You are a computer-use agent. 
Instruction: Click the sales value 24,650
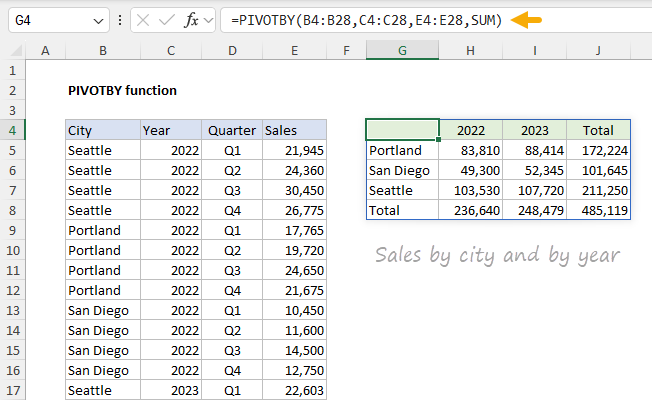click(294, 270)
